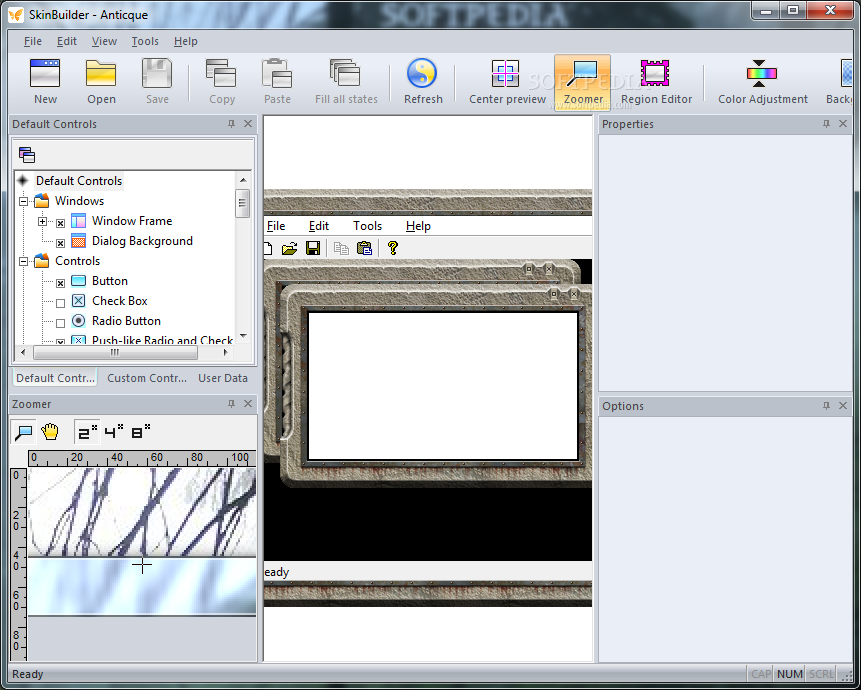Image resolution: width=861 pixels, height=690 pixels.
Task: Open the Color Adjustment tool
Action: pyautogui.click(x=762, y=74)
